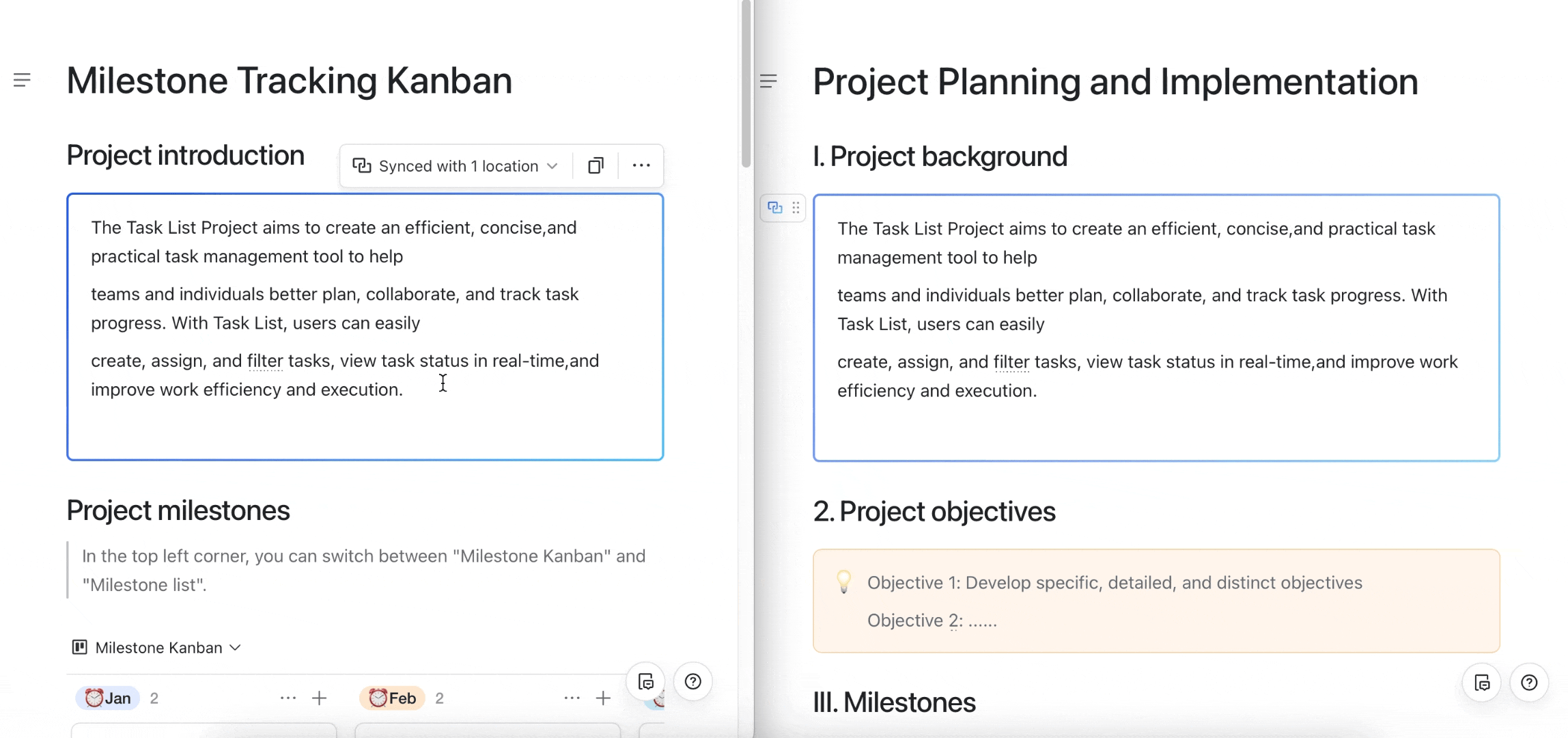Open the Jan column options menu

[x=288, y=697]
